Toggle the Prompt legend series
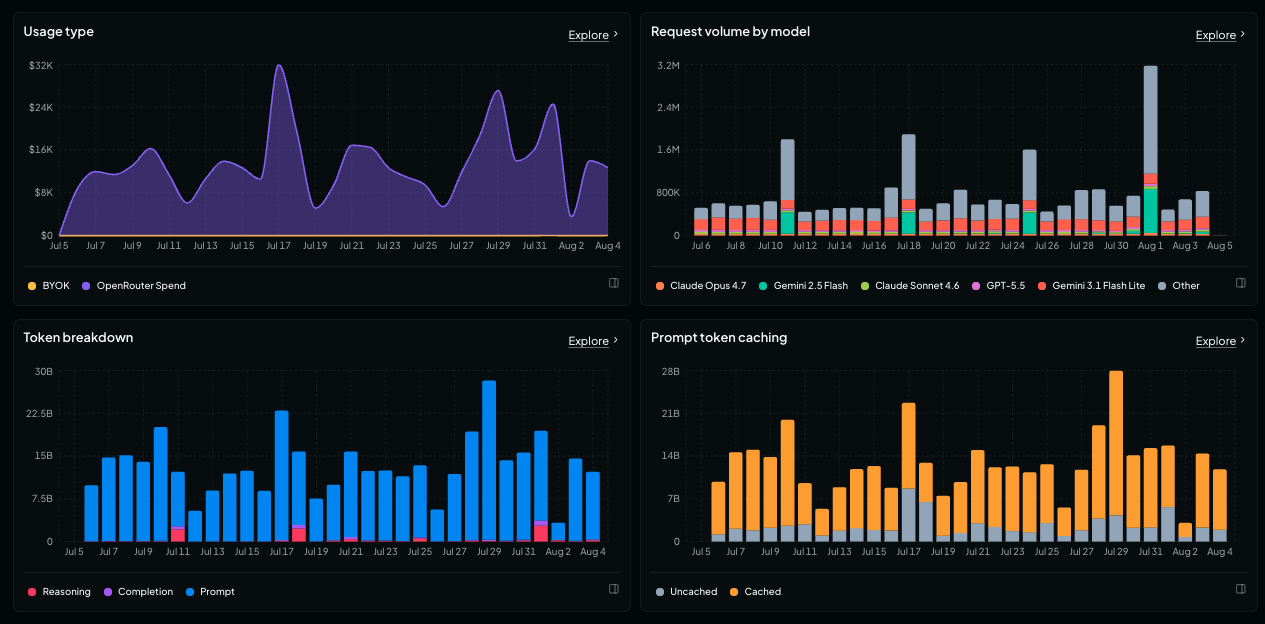The height and width of the screenshot is (624, 1265). coord(210,591)
